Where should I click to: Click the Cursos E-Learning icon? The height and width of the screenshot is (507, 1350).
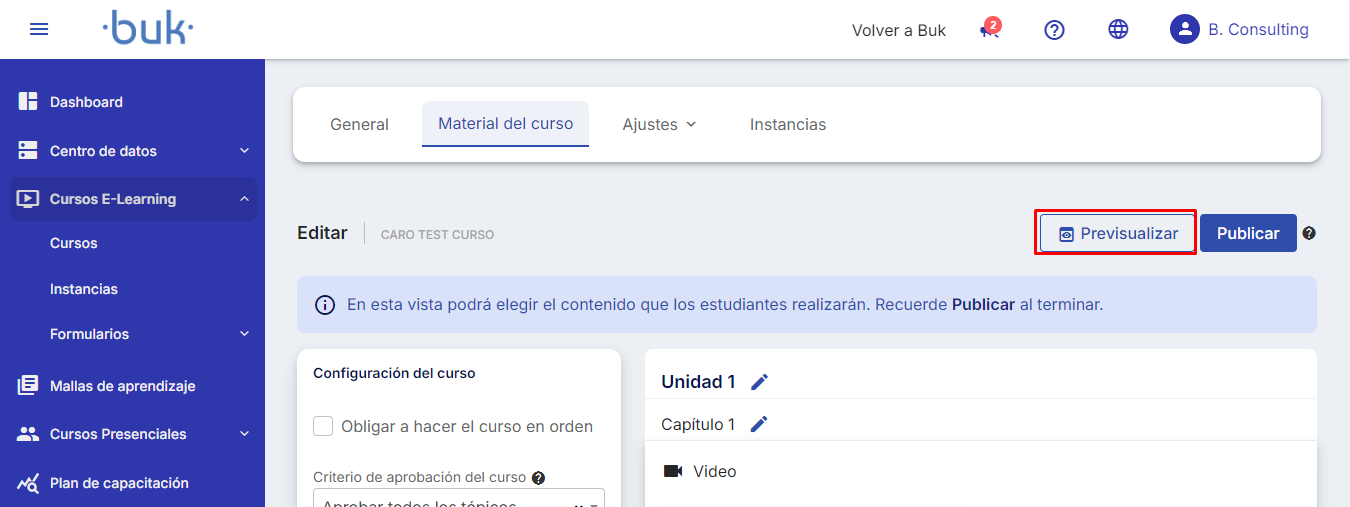(x=28, y=199)
